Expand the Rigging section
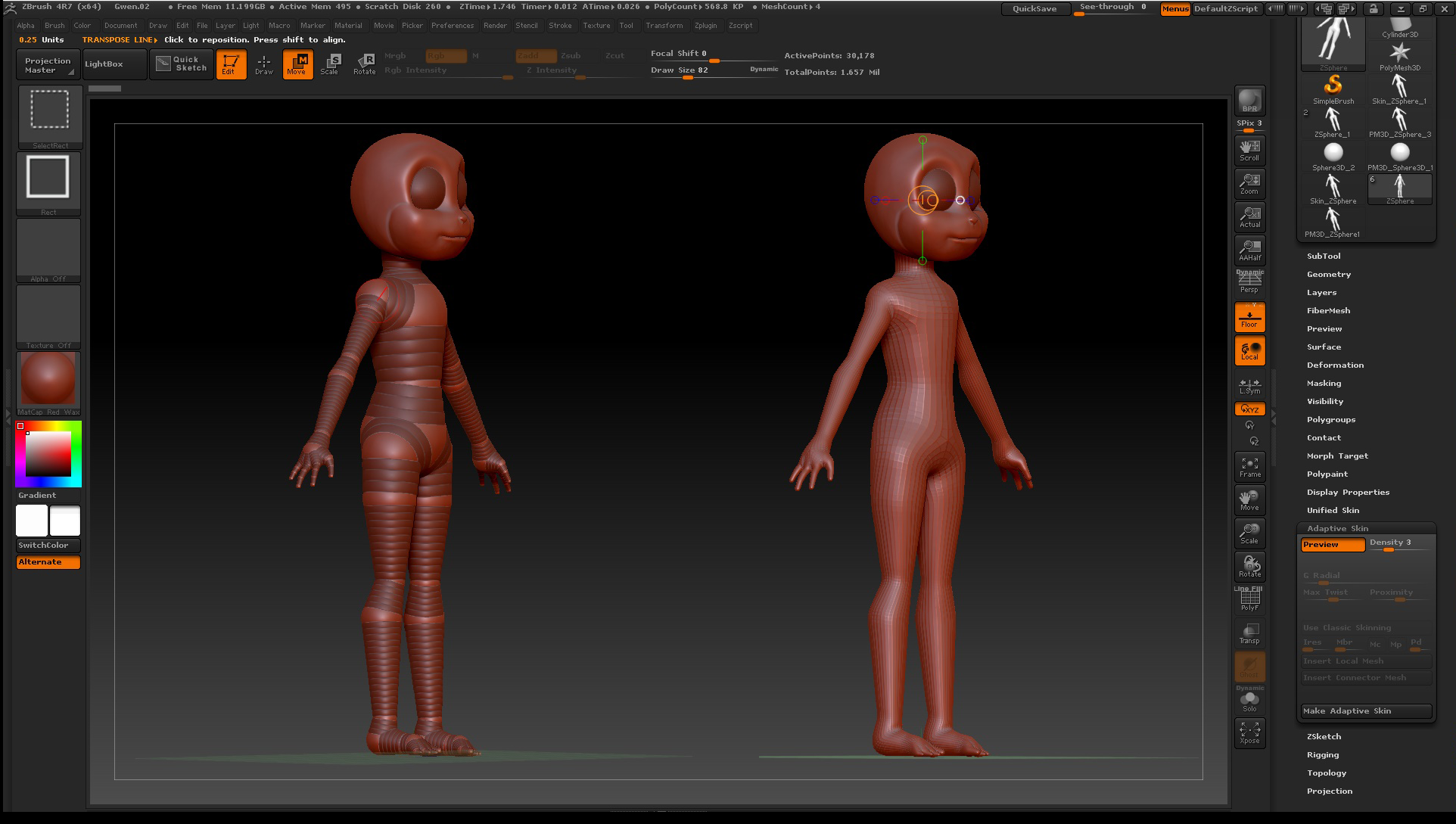Viewport: 1456px width, 824px height. tap(1323, 755)
